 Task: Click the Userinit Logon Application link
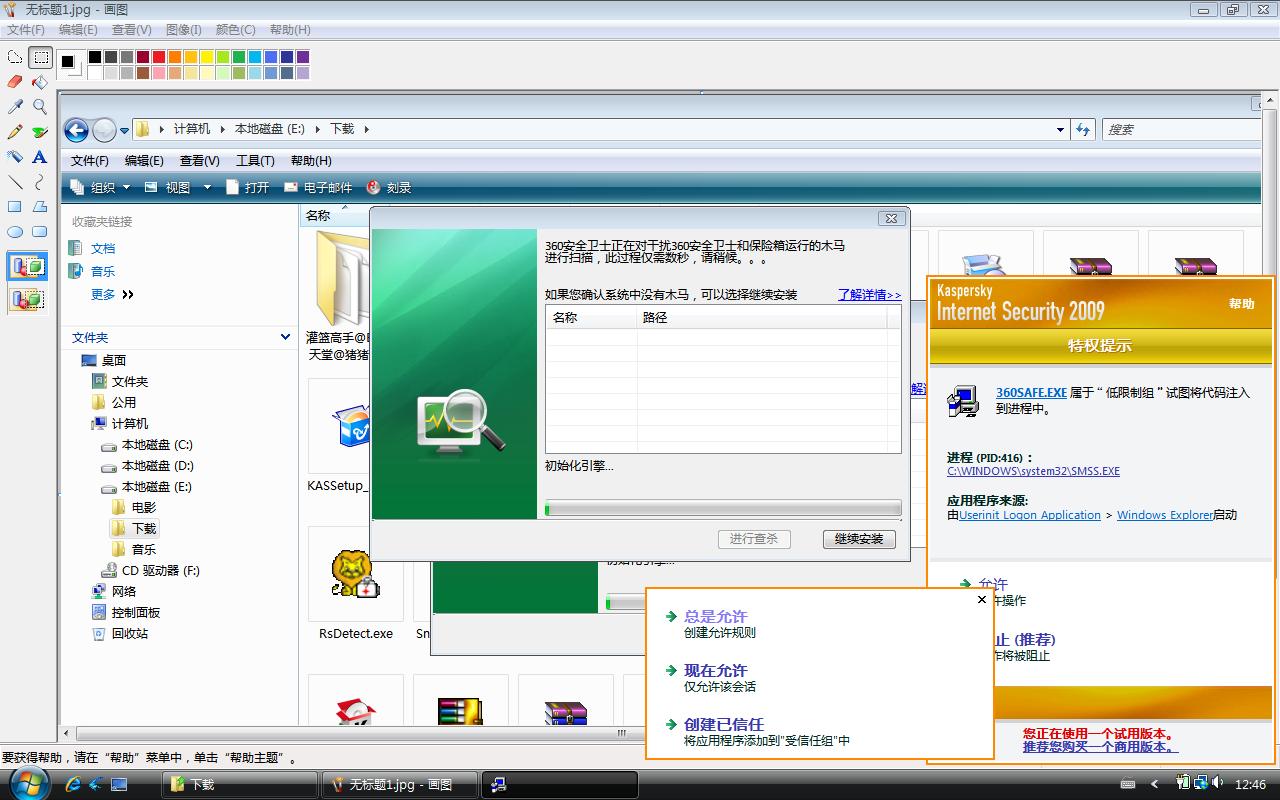[1030, 515]
